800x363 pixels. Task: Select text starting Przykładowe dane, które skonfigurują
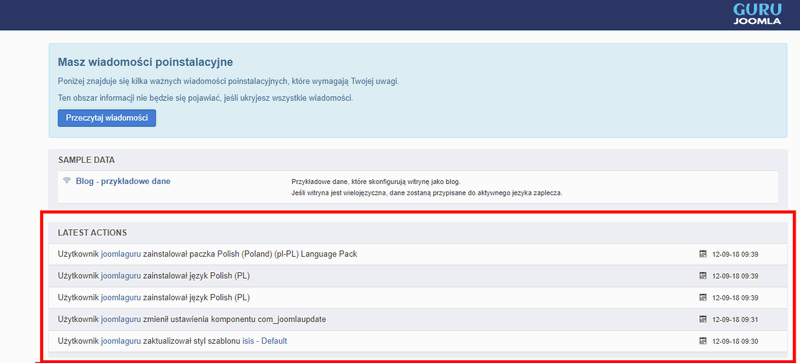coord(376,182)
